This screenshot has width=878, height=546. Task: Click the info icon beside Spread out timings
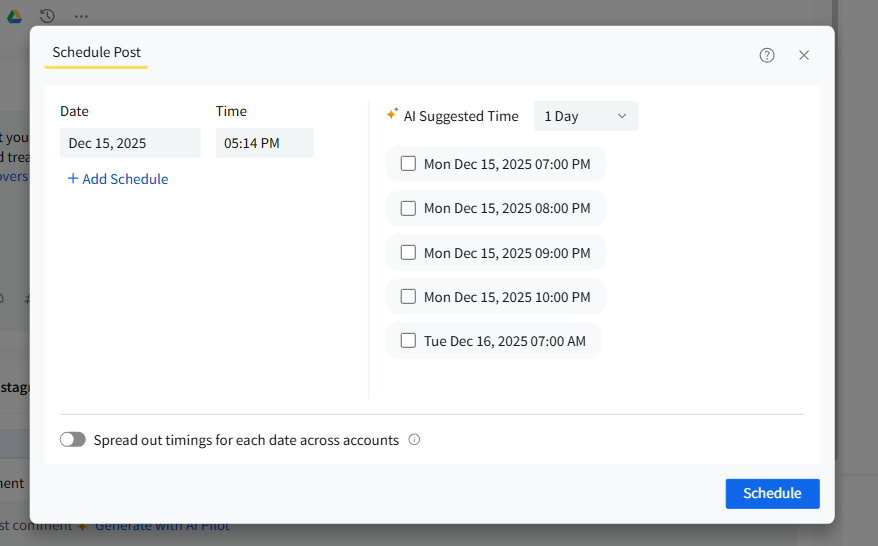pos(414,440)
